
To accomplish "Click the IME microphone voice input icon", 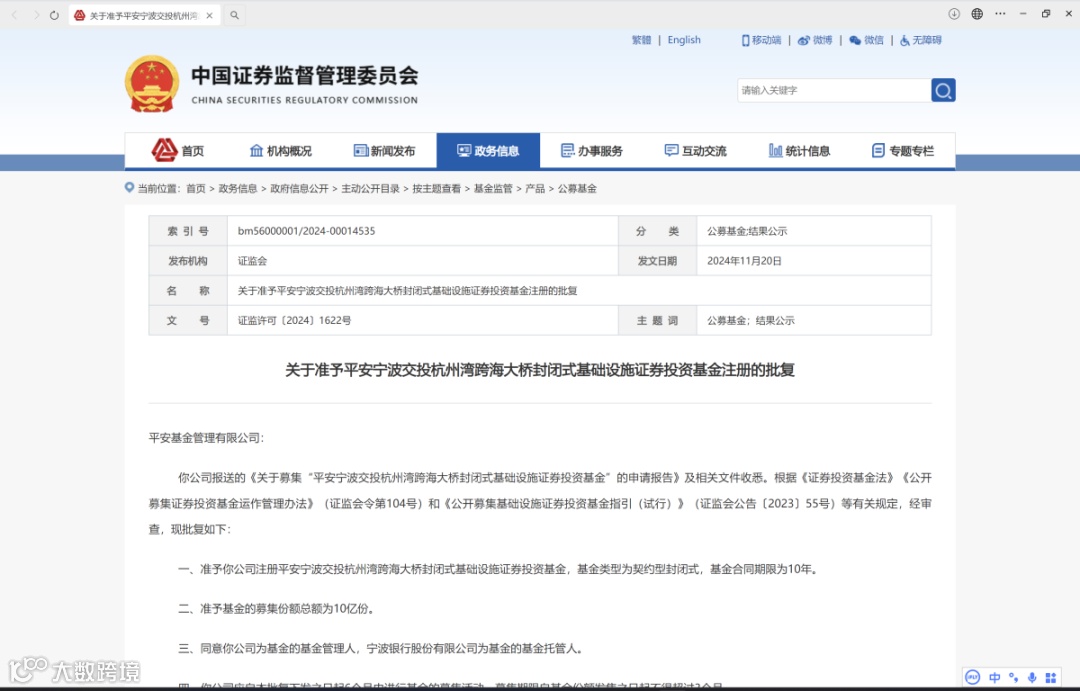I will (x=1032, y=677).
